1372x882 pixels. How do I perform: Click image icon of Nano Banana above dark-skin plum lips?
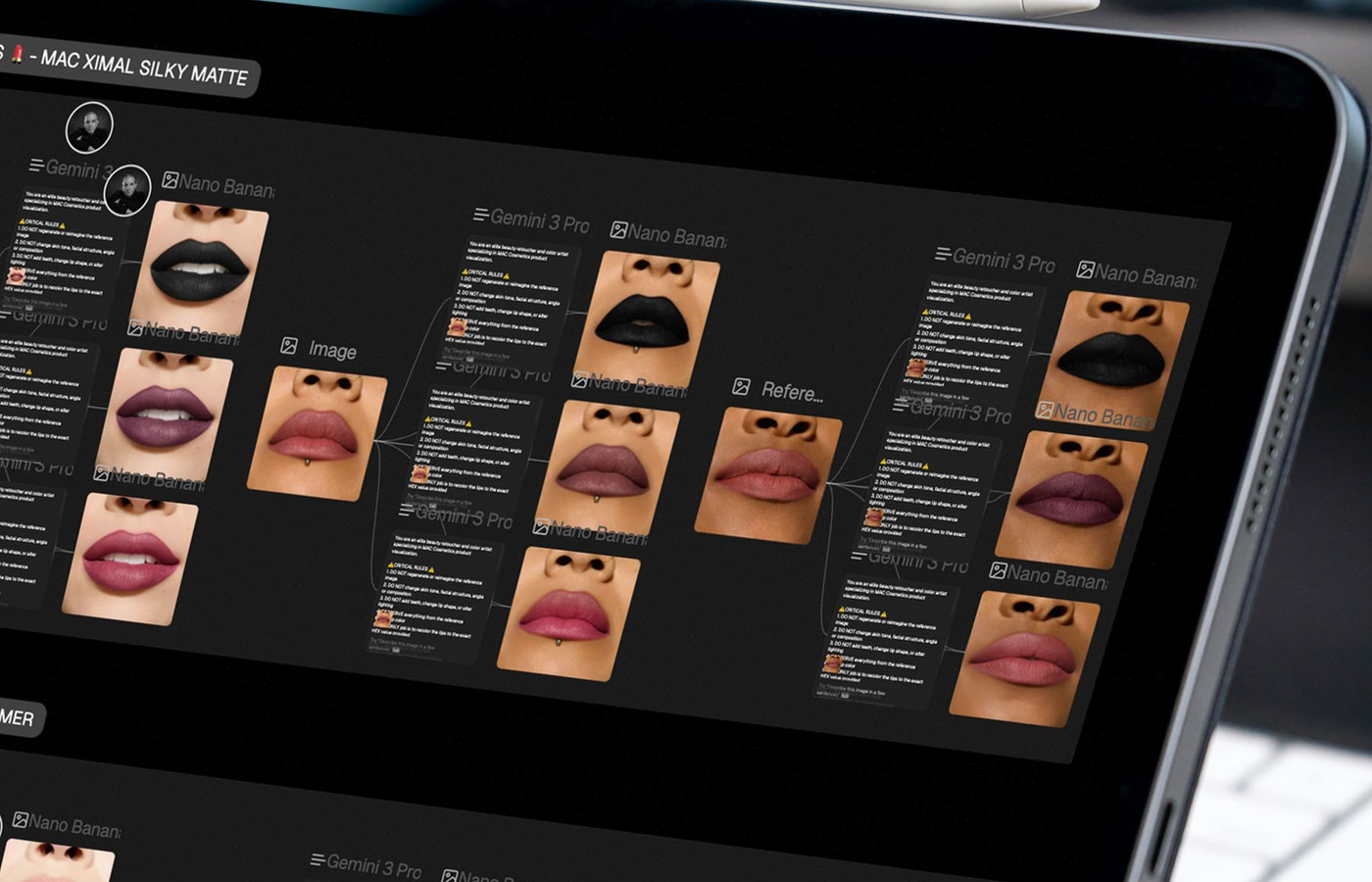coord(1045,411)
